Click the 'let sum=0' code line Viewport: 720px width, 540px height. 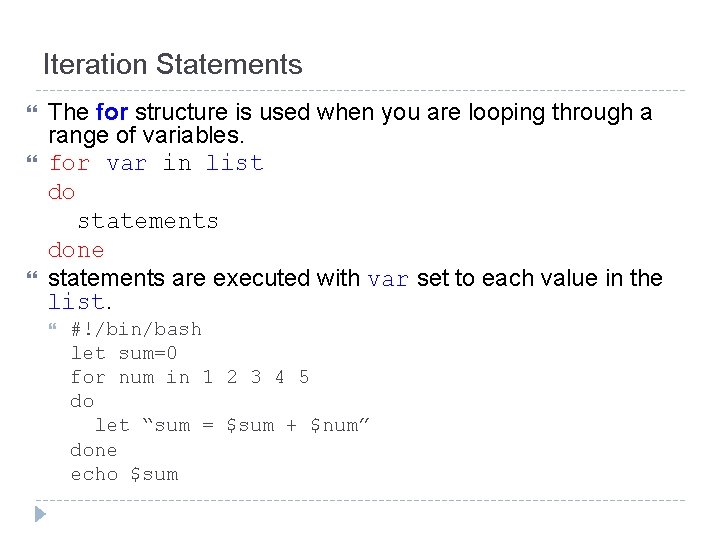pyautogui.click(x=124, y=353)
